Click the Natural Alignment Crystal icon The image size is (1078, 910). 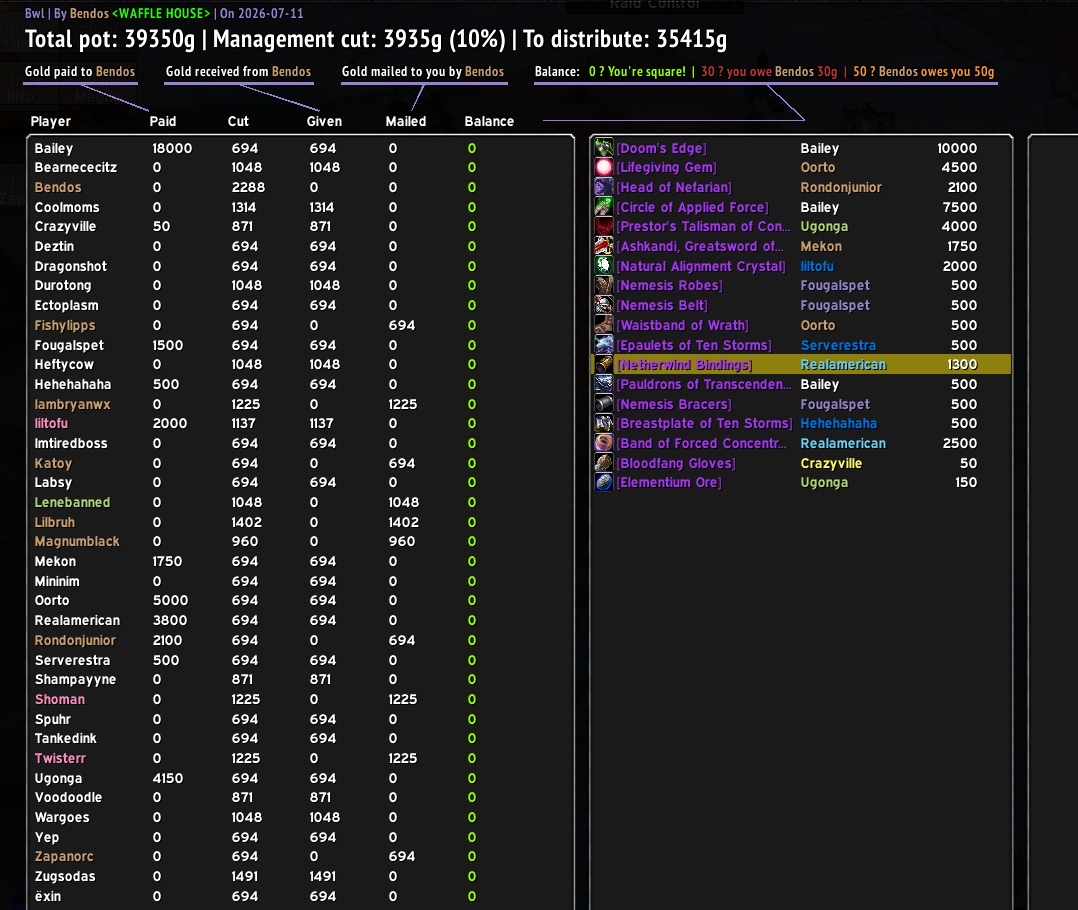coord(604,266)
